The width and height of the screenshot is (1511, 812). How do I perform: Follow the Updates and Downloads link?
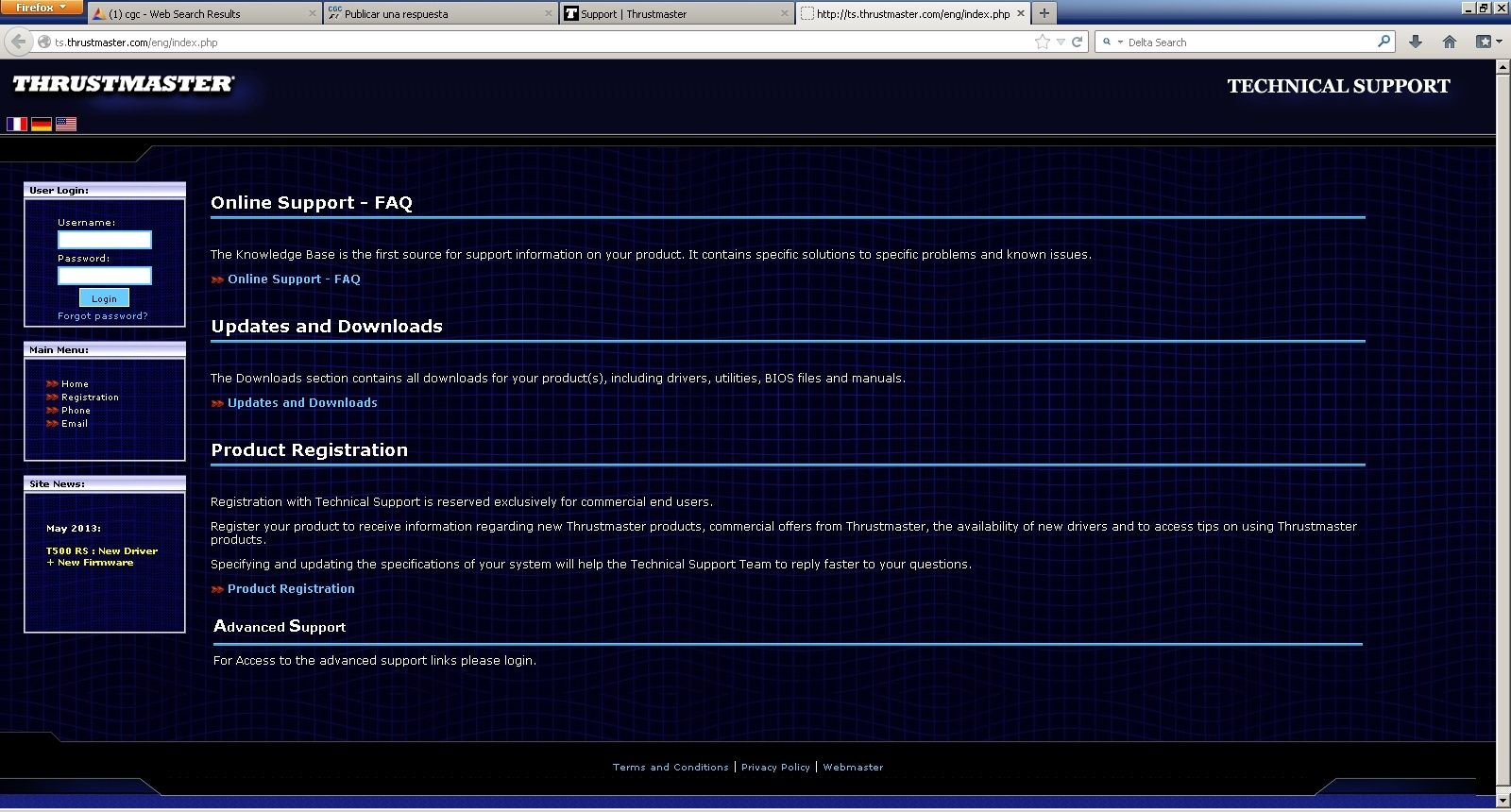click(x=302, y=403)
